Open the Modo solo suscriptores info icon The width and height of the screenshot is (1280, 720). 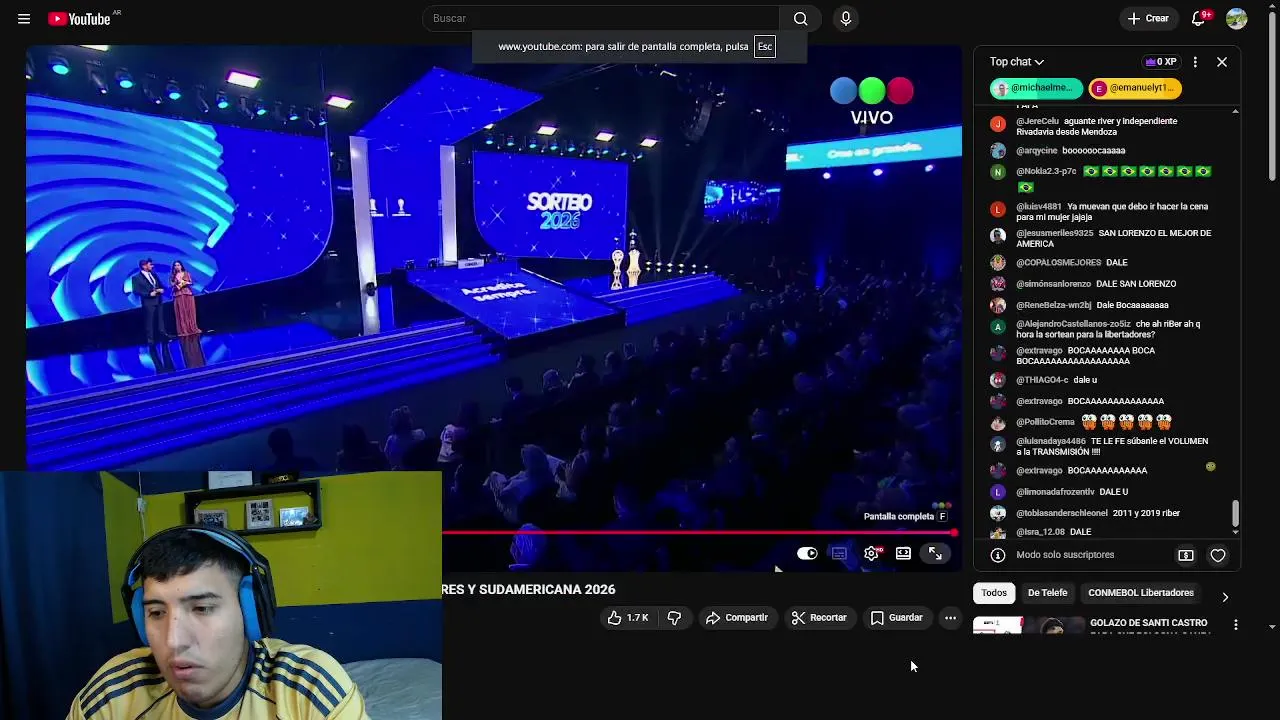997,555
